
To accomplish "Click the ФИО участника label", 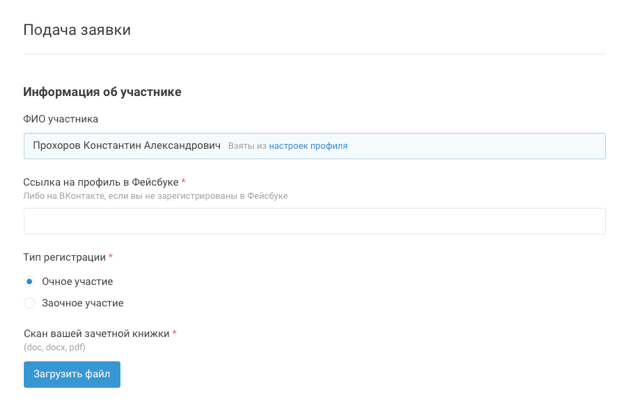I will tap(61, 119).
